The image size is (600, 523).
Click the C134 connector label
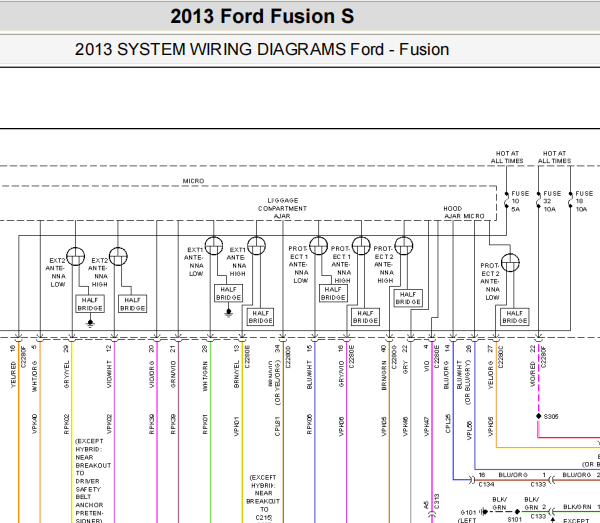(486, 484)
